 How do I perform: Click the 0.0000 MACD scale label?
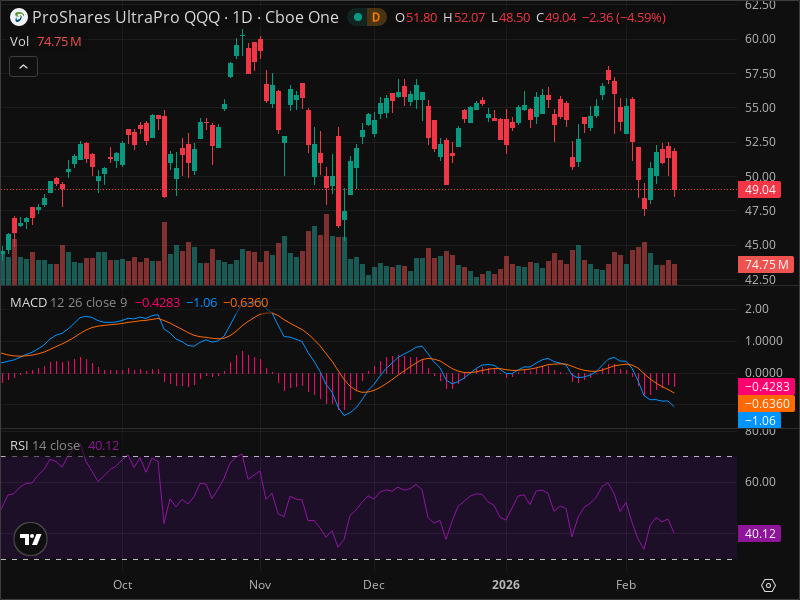(764, 372)
